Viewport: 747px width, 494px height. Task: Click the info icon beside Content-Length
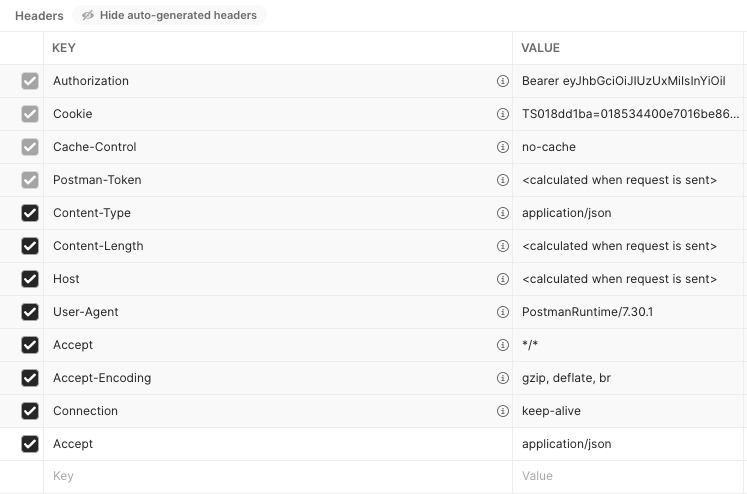503,246
